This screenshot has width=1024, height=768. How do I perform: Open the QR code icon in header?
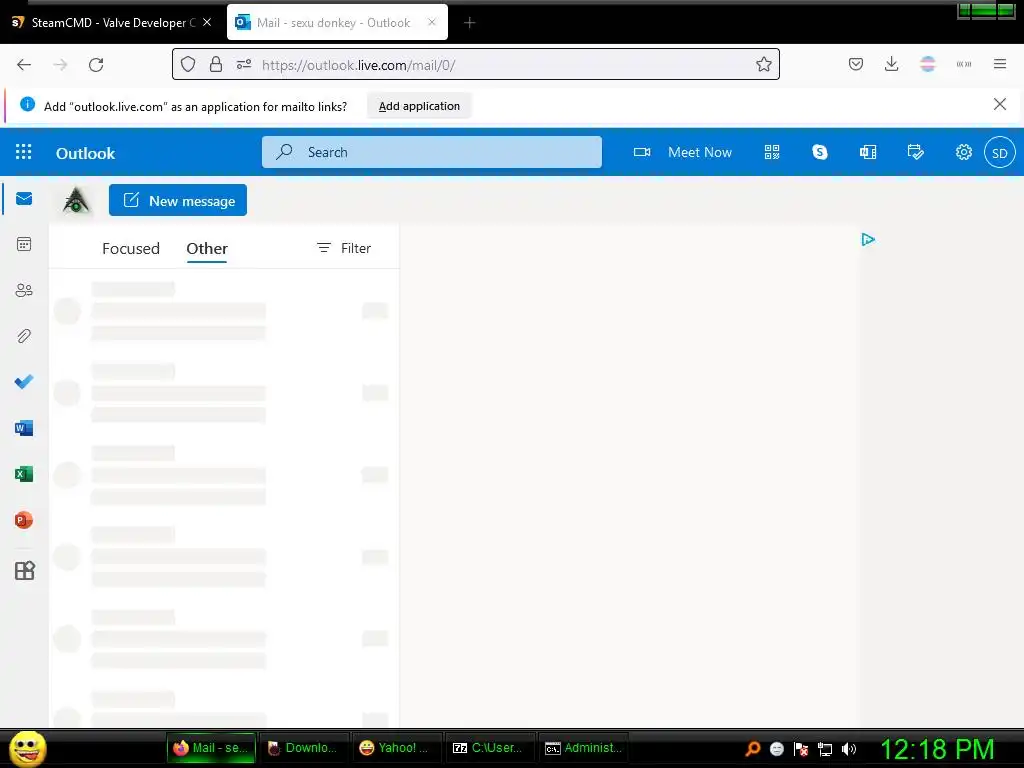point(772,152)
